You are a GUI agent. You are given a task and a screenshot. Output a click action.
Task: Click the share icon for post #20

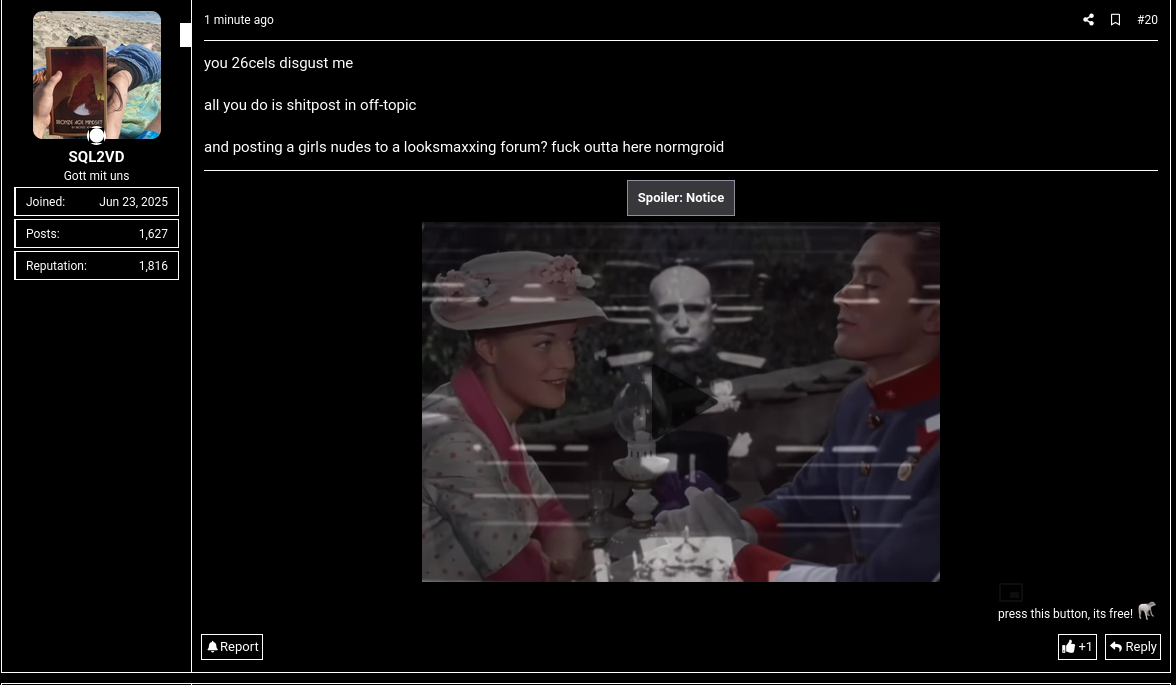[x=1088, y=20]
